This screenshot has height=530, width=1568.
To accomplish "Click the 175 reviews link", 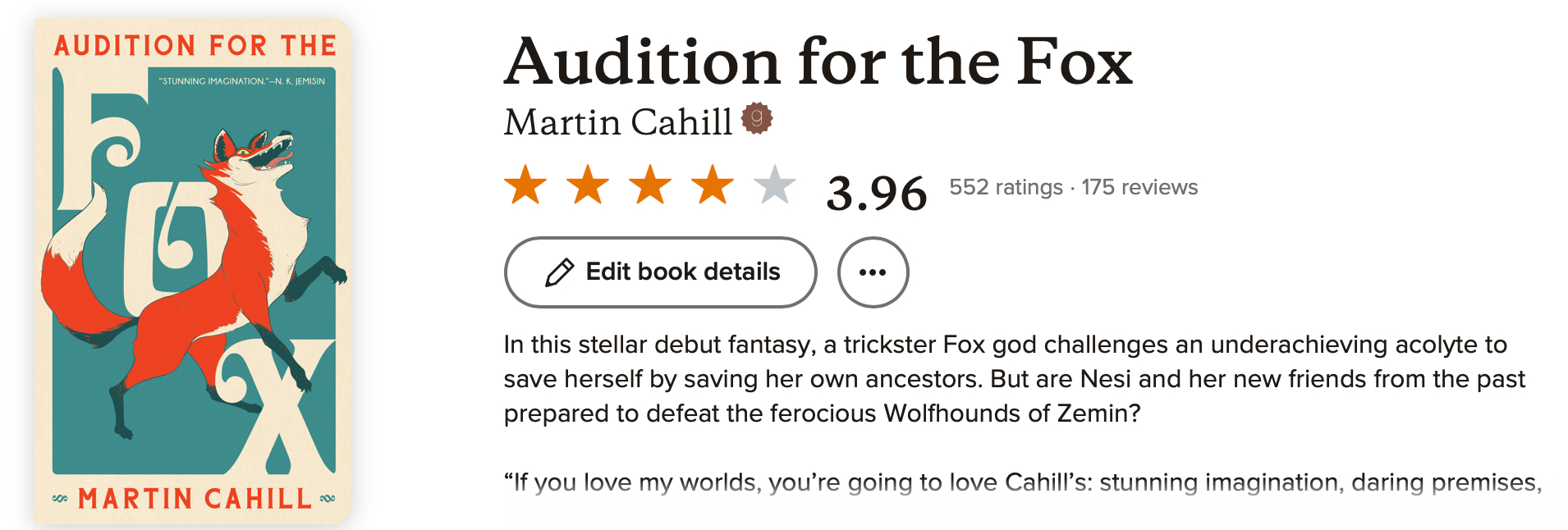I will point(1139,187).
